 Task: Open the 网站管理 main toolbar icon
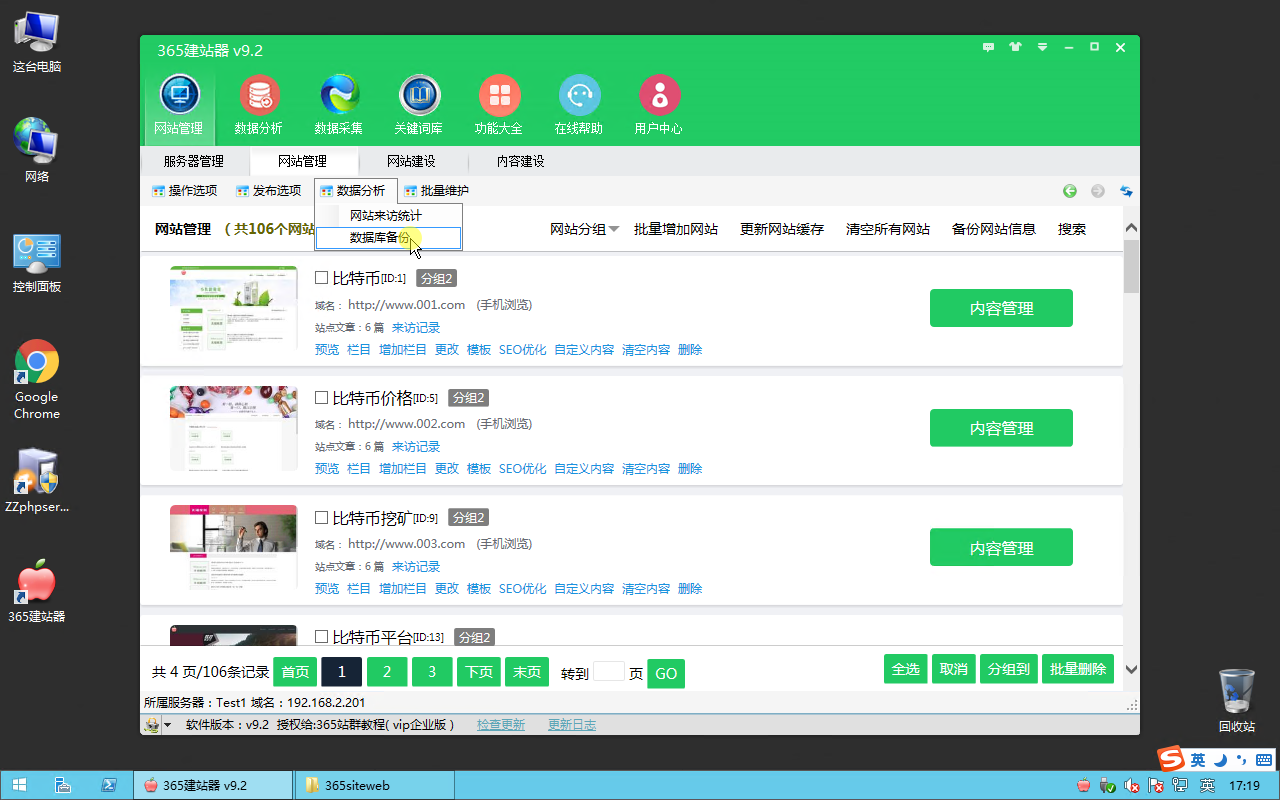[179, 105]
